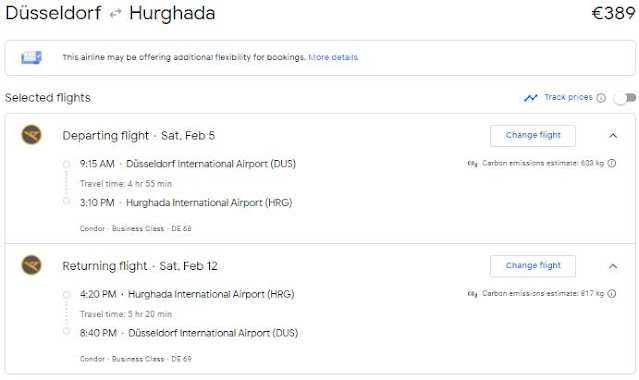
Task: Click 9:15 AM Düsseldorf International Airport (DUS)
Action: coord(187,164)
